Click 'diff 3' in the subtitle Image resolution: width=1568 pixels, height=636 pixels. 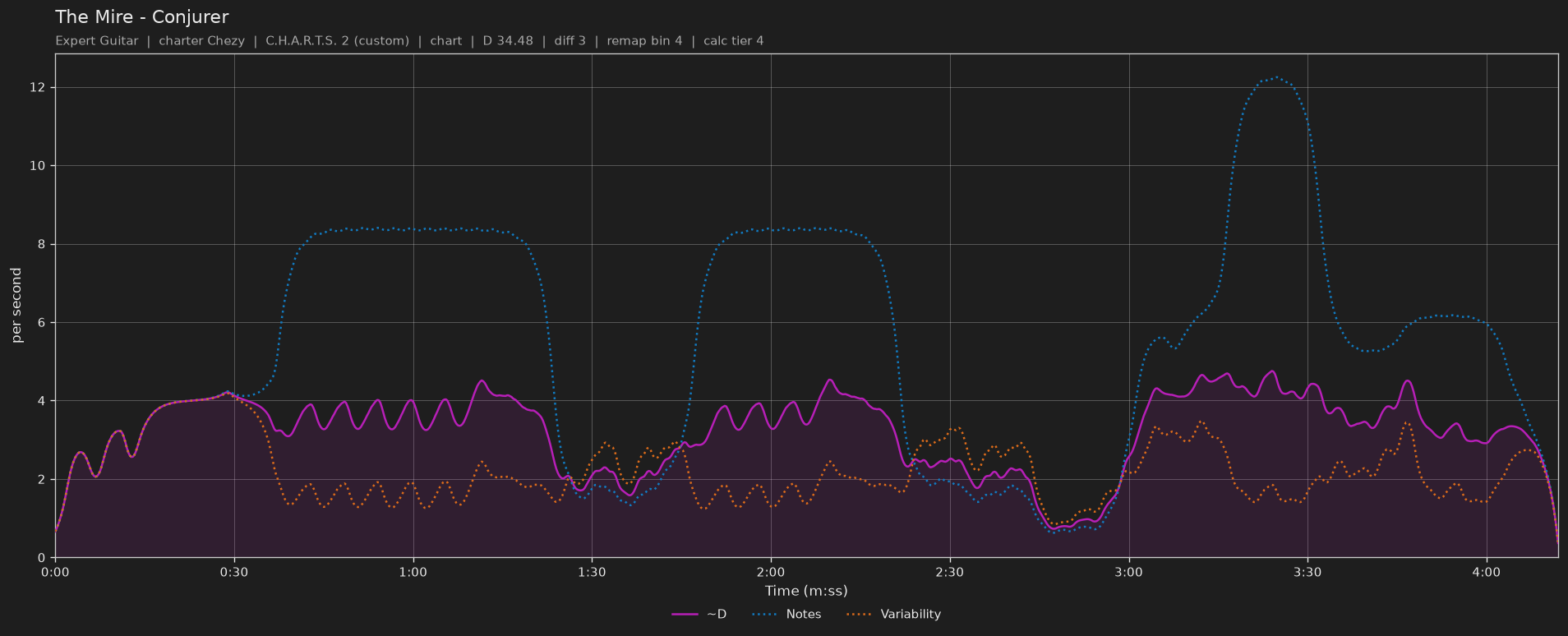pyautogui.click(x=570, y=40)
